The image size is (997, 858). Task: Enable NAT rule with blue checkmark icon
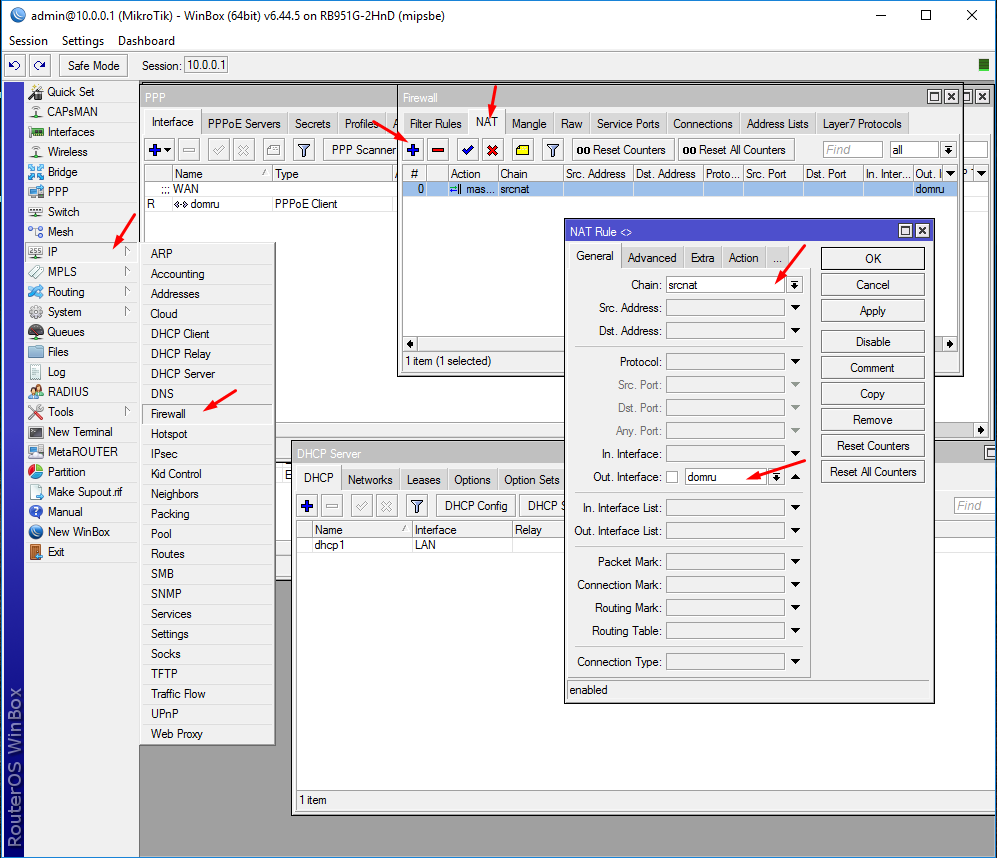point(468,150)
